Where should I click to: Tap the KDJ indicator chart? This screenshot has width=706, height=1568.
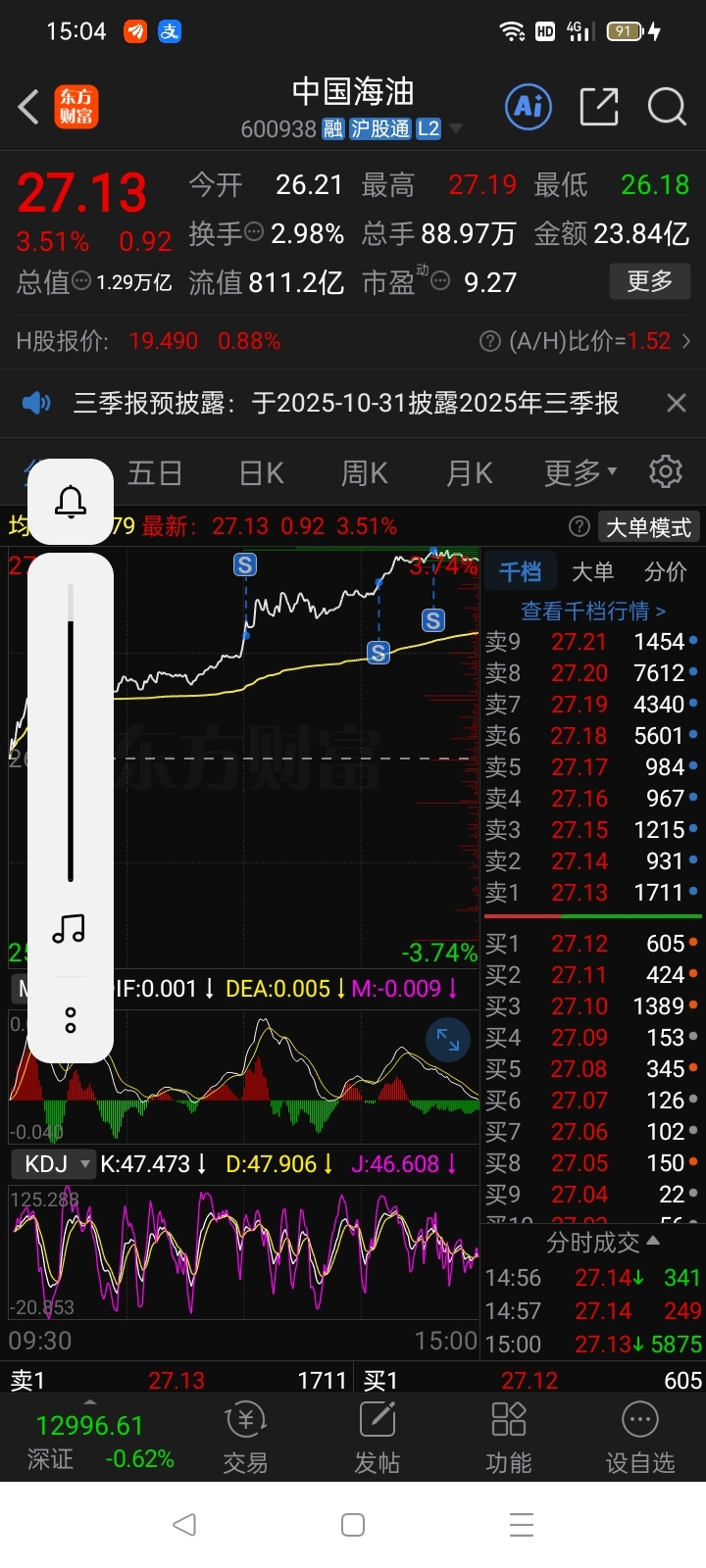[x=244, y=1251]
